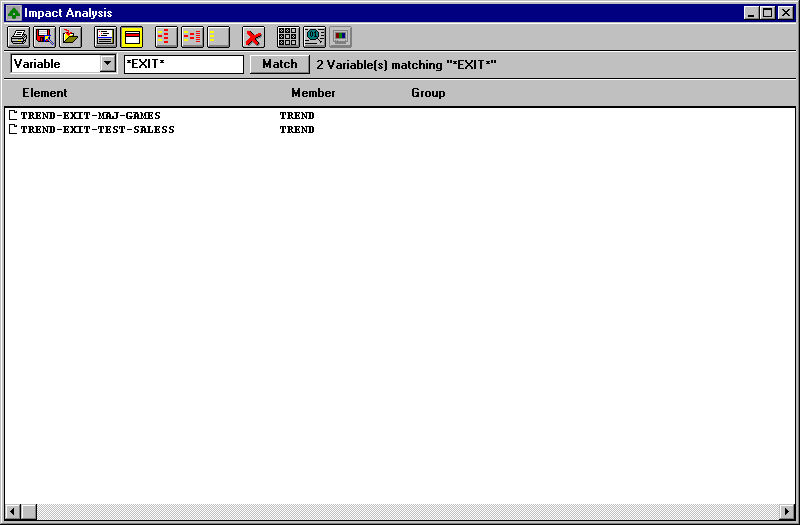Screen dimensions: 800x525
Task: Click the printer icon in toolbar
Action: (x=19, y=38)
